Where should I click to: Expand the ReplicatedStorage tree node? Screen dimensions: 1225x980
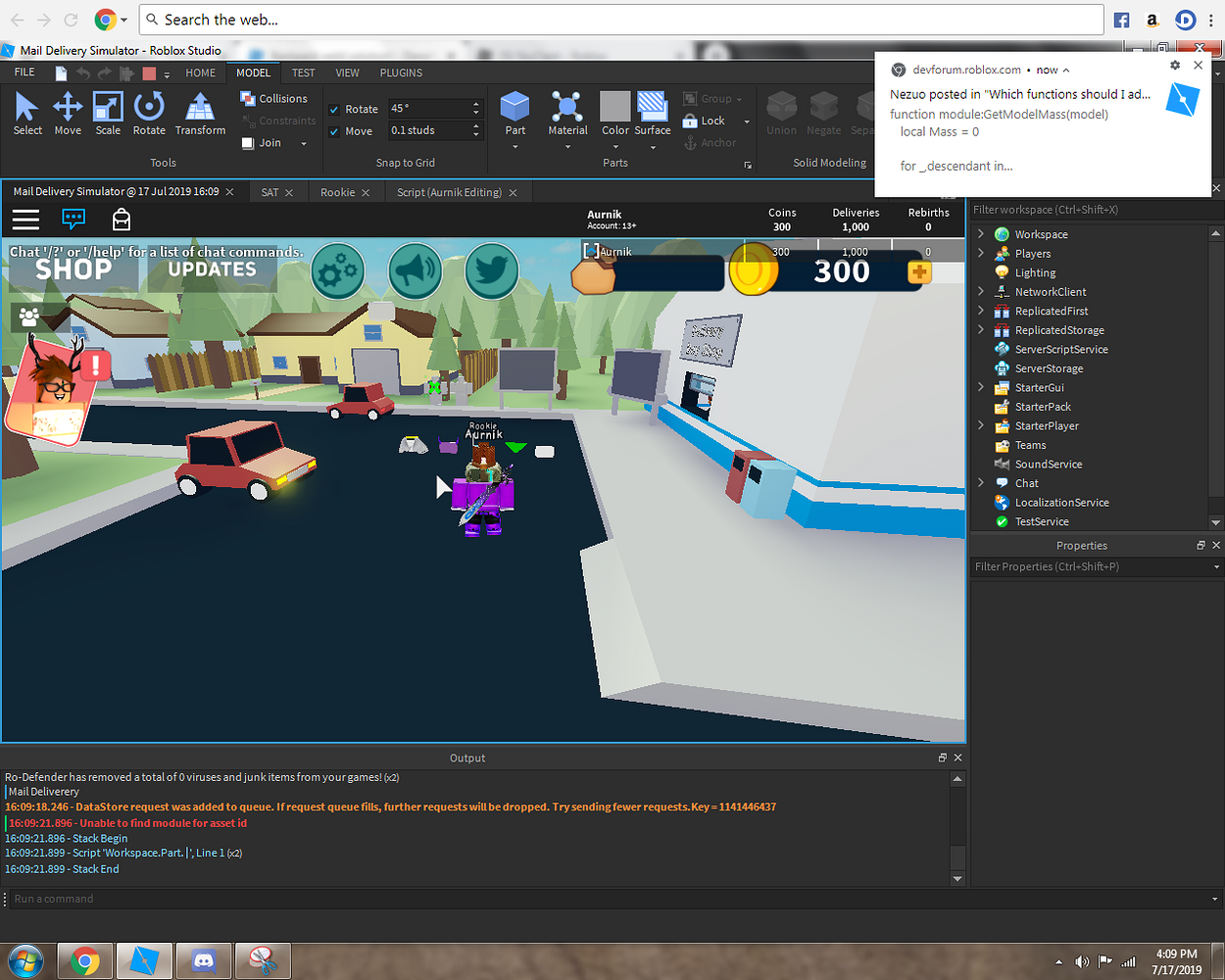(x=981, y=329)
